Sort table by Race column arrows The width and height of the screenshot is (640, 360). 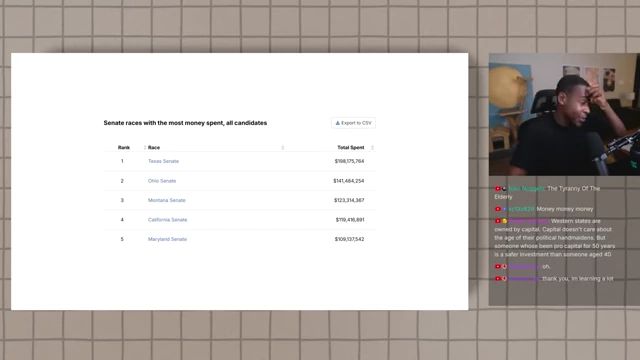pyautogui.click(x=283, y=148)
